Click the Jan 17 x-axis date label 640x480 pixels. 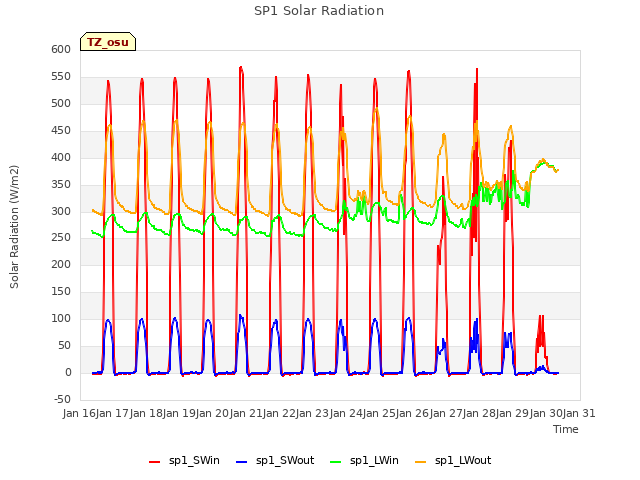113,413
